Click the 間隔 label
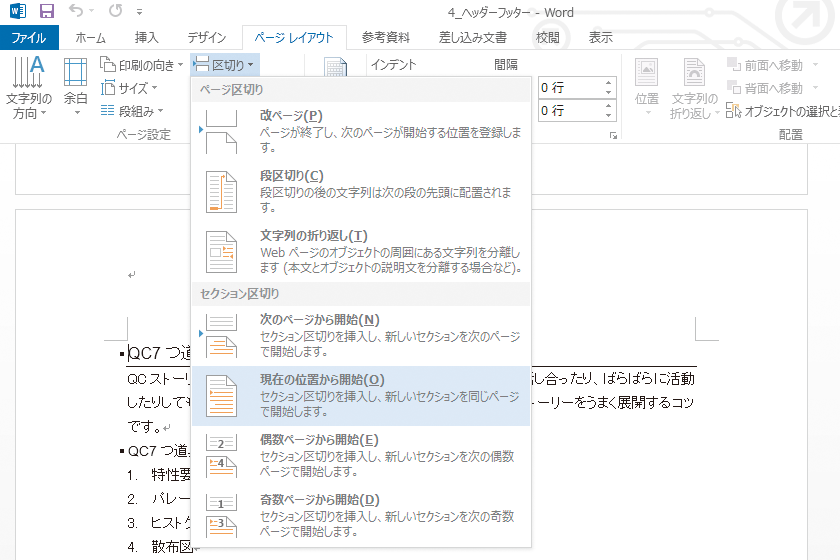This screenshot has width=840, height=560. pyautogui.click(x=506, y=65)
